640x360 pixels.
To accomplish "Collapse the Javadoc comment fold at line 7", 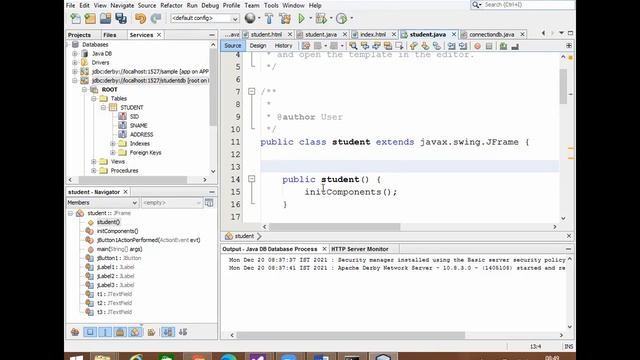I will [251, 91].
